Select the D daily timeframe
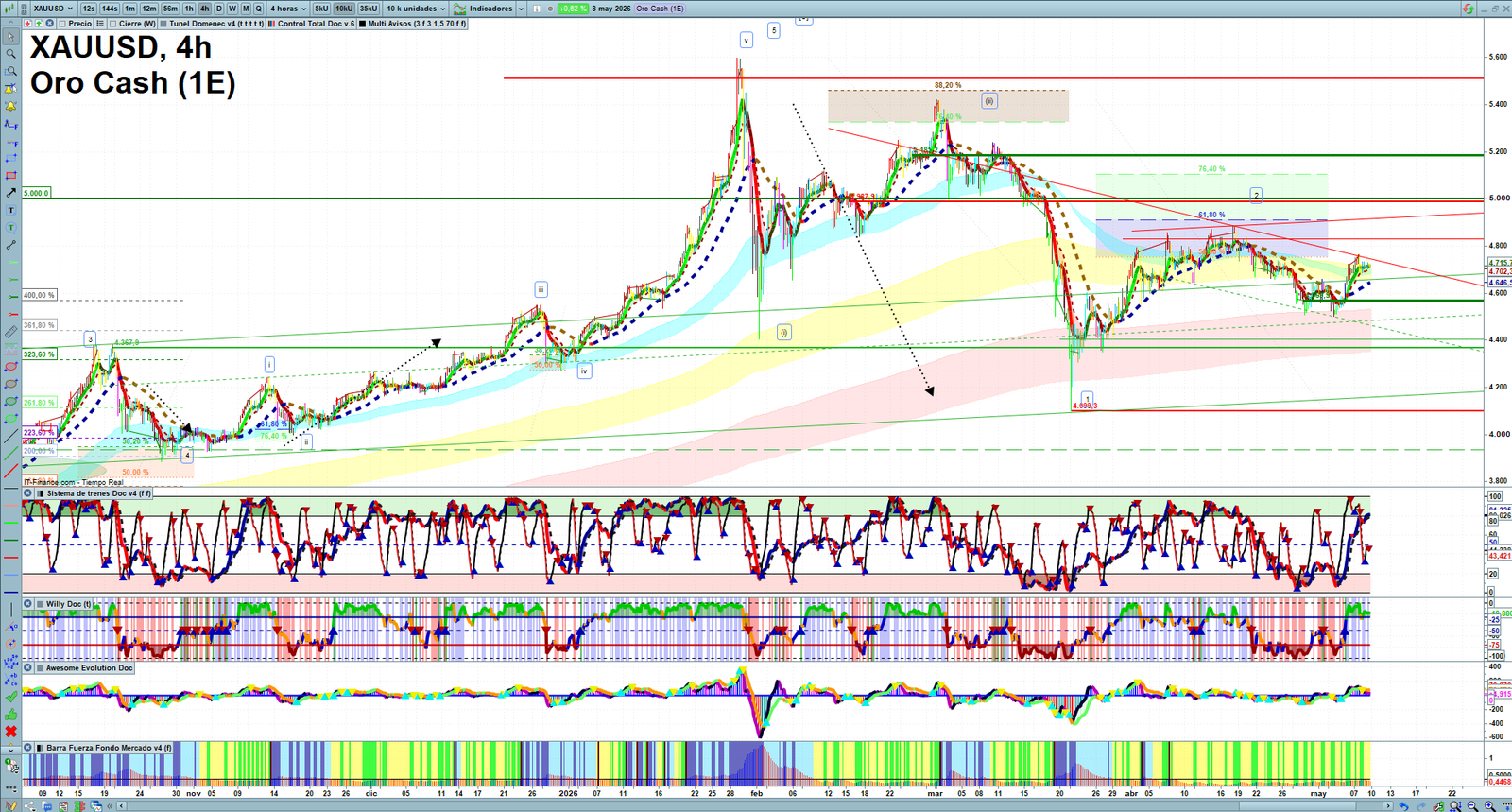 [x=218, y=9]
